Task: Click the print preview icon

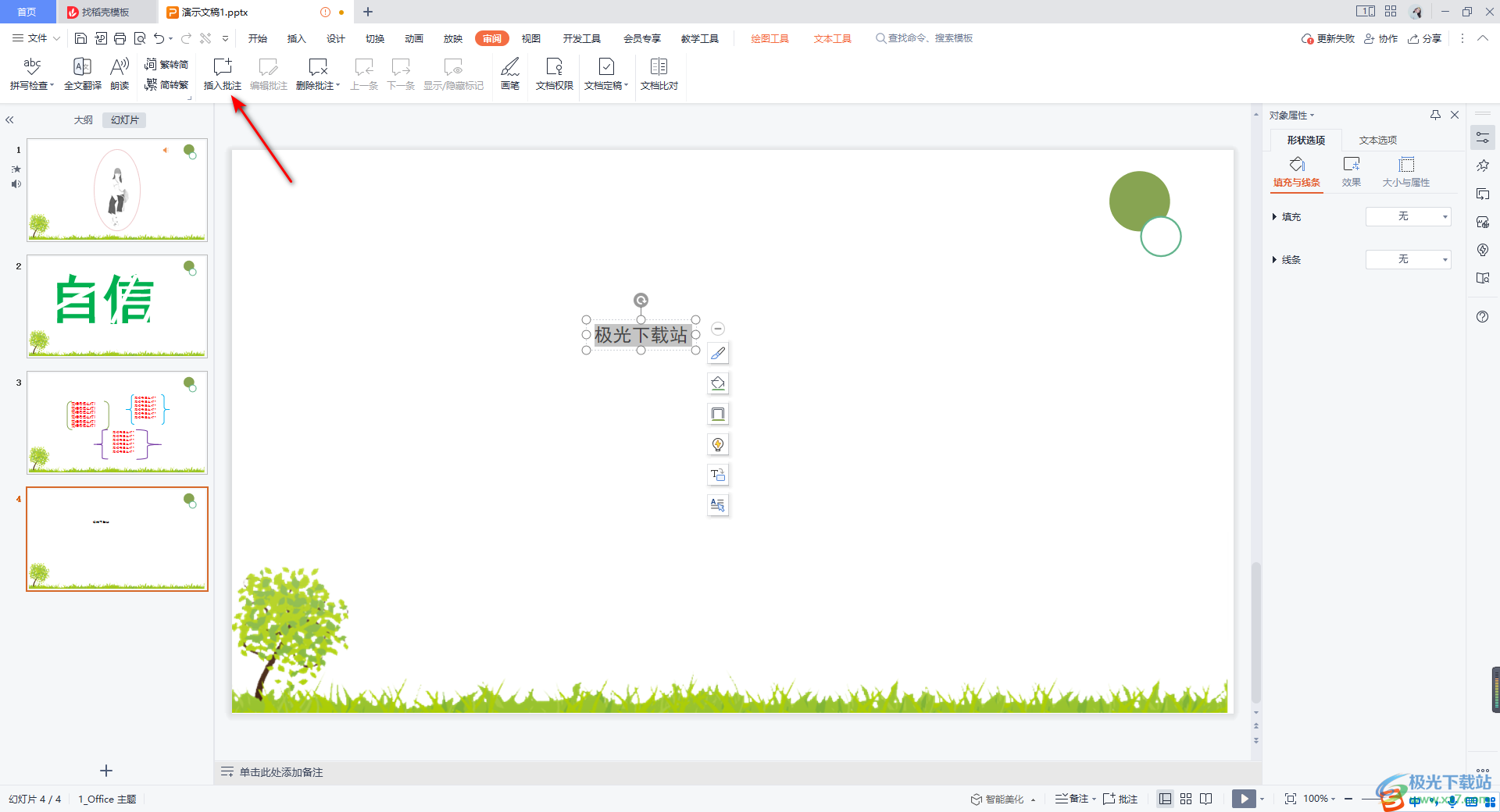Action: [140, 38]
